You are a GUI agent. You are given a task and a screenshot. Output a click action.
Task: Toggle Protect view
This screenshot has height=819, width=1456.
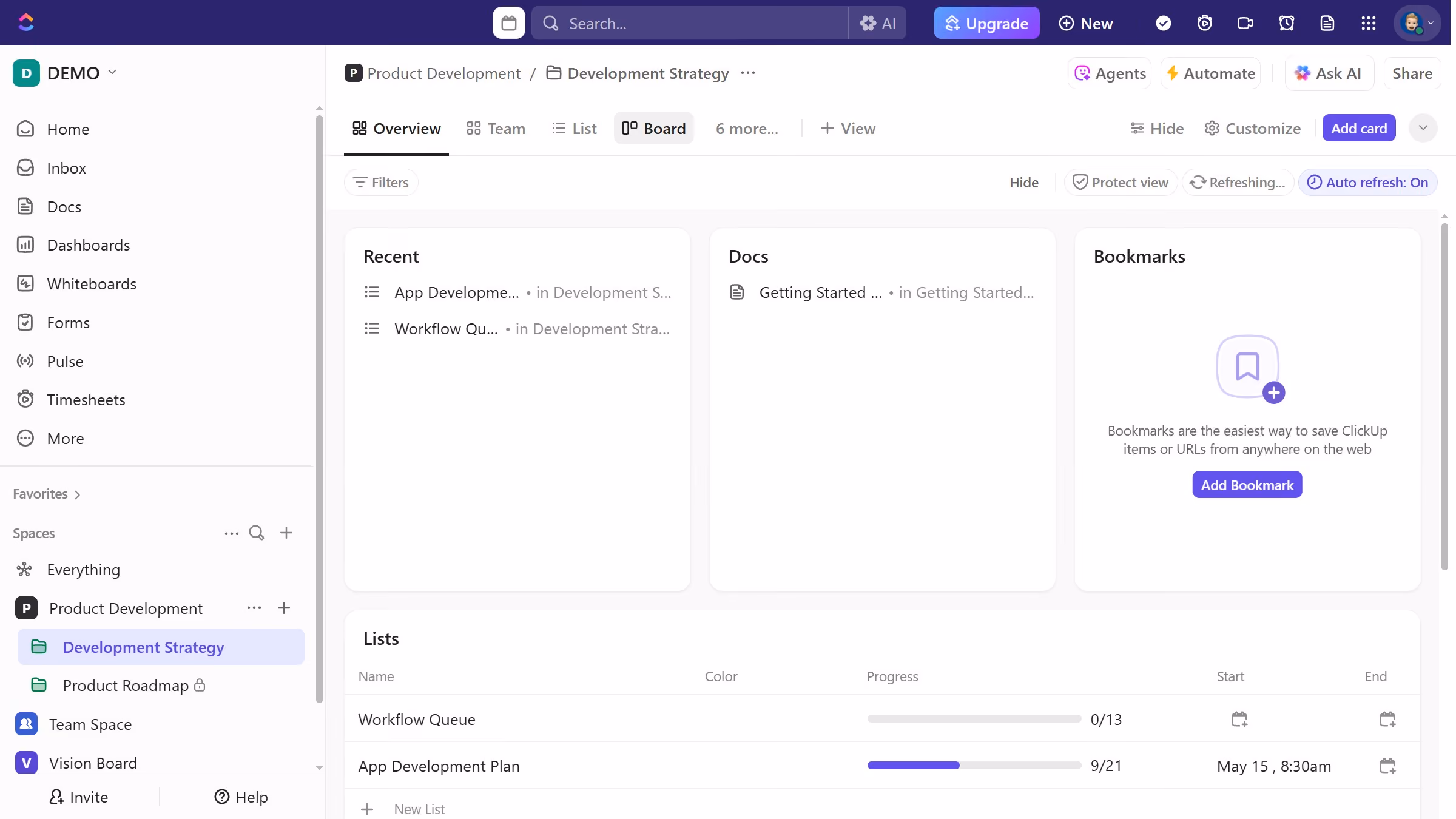pos(1121,183)
